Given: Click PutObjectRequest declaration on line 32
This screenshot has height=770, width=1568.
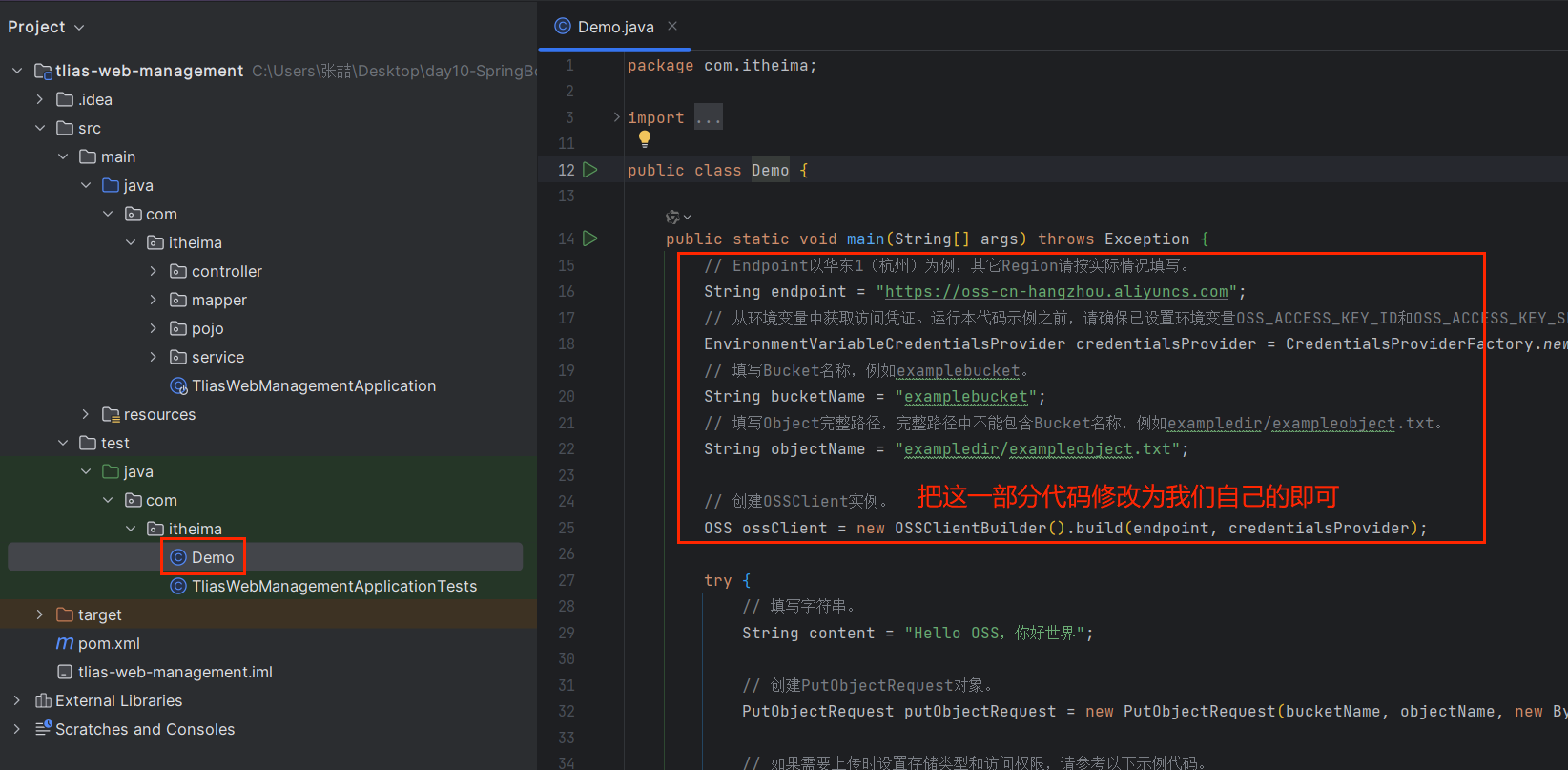Looking at the screenshot, I should pos(817,712).
